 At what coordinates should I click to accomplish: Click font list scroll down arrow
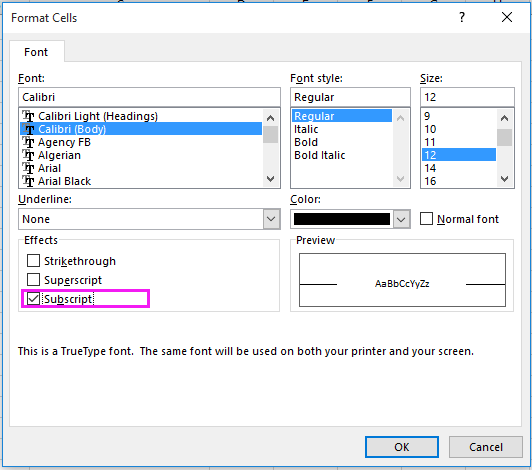pos(270,179)
